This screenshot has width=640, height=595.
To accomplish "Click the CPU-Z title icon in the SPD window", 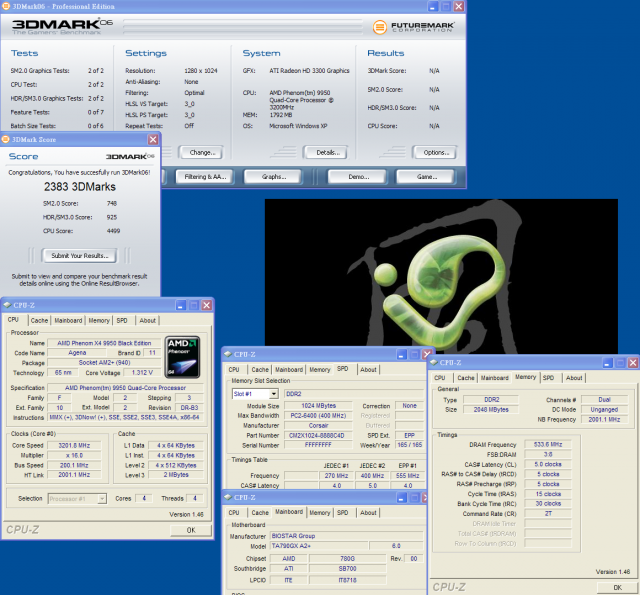I will coord(228,354).
